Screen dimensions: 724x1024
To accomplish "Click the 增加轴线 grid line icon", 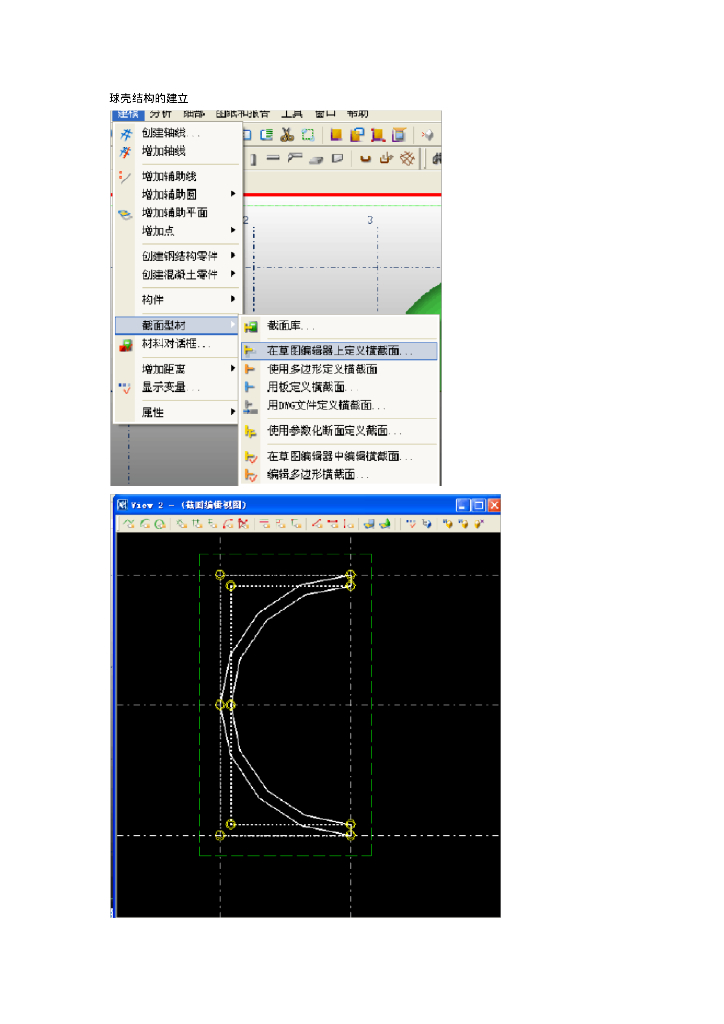I will [x=125, y=152].
